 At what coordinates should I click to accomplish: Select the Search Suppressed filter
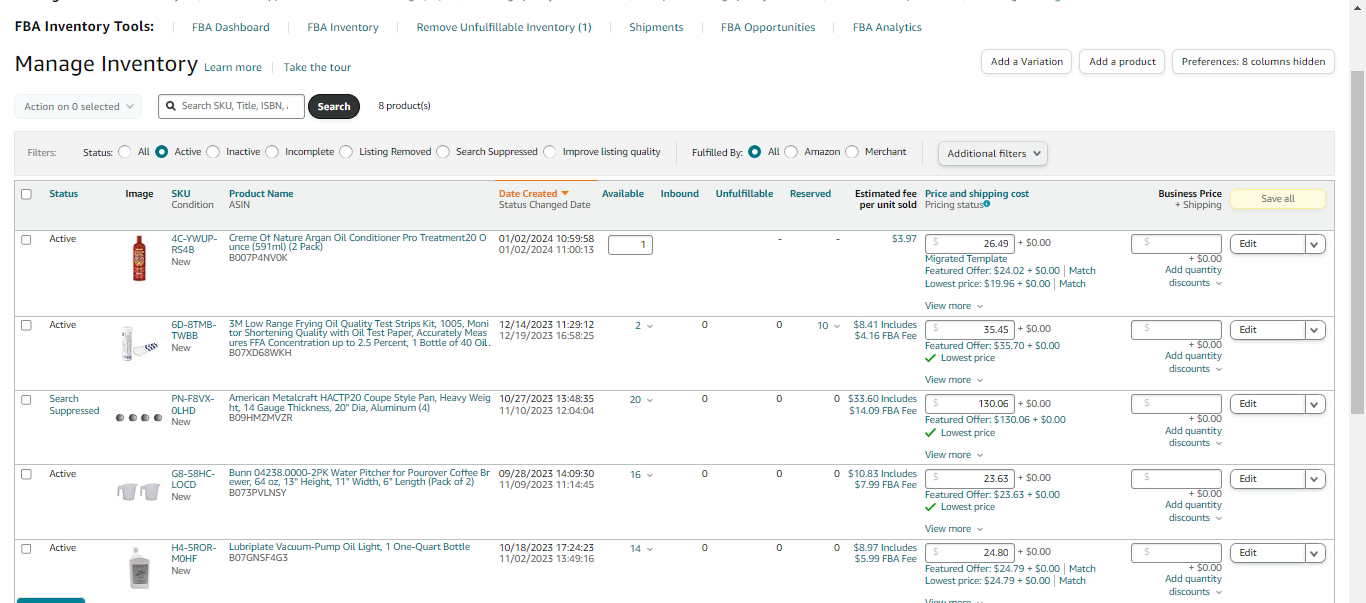[443, 152]
